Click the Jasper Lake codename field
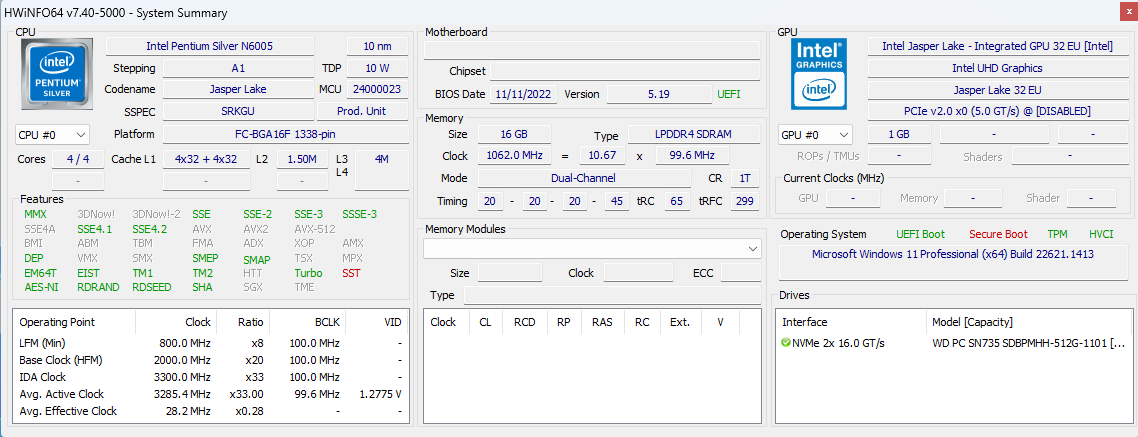The height and width of the screenshot is (437, 1138). [x=238, y=89]
